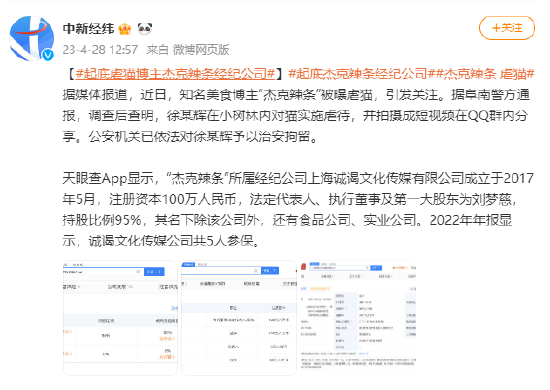Image resolution: width=550 pixels, height=390 pixels.
Task: Click the text 公安机关已依法对徐某辉予以治安拘留
Action: tap(199, 136)
